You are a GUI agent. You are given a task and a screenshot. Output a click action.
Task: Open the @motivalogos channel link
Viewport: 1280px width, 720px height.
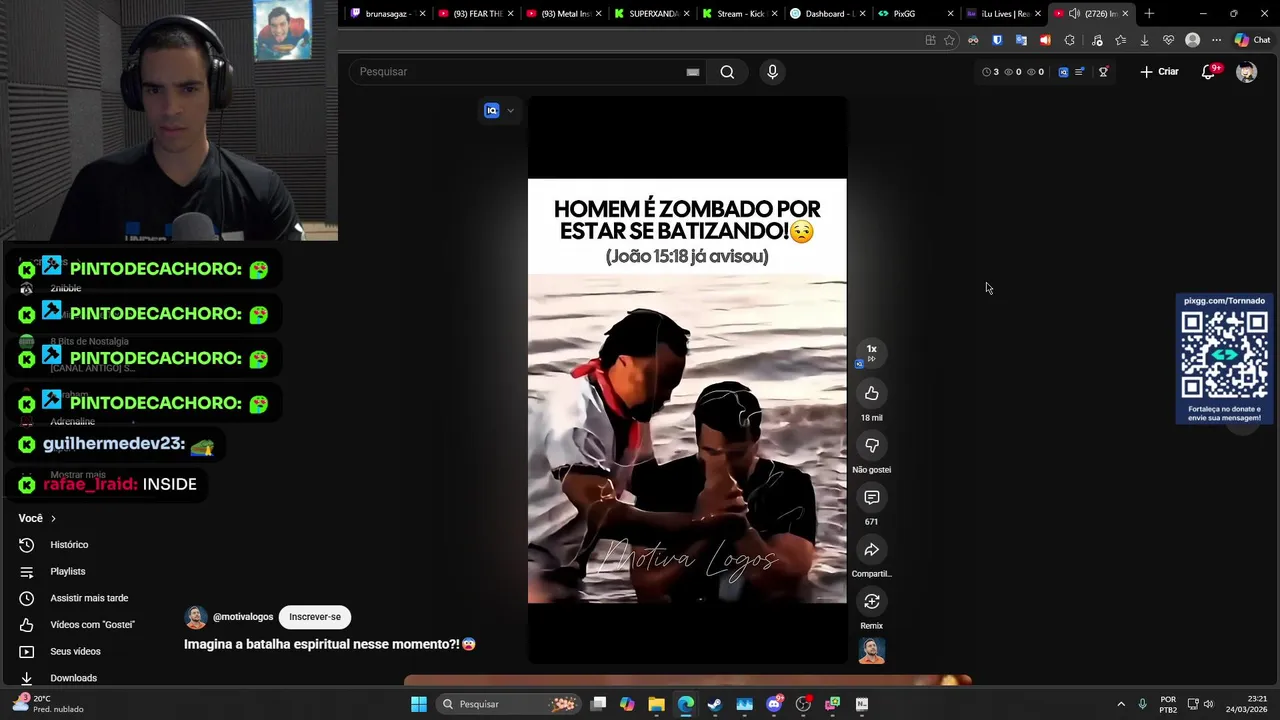coord(243,617)
